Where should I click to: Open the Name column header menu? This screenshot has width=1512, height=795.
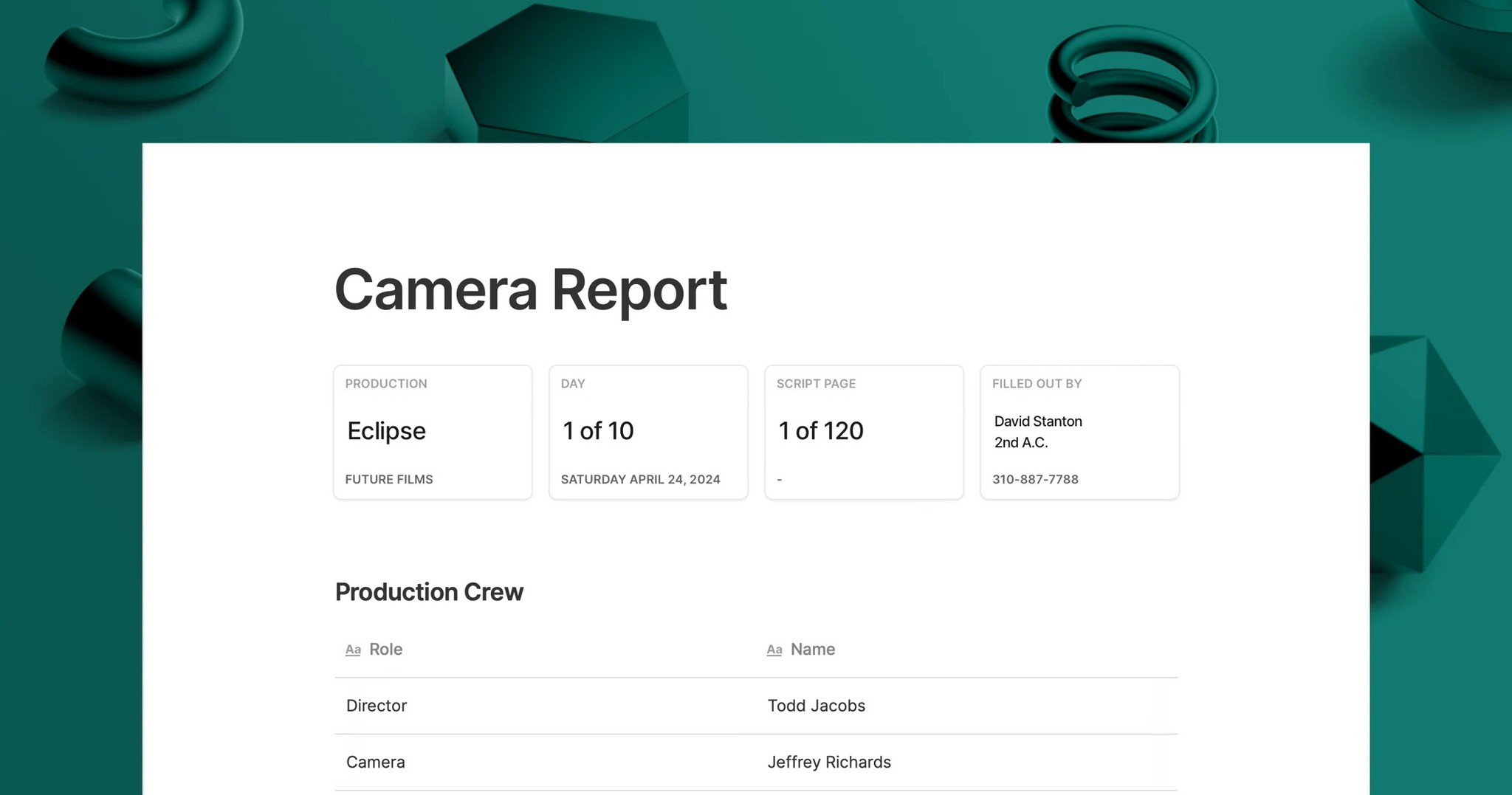click(812, 650)
